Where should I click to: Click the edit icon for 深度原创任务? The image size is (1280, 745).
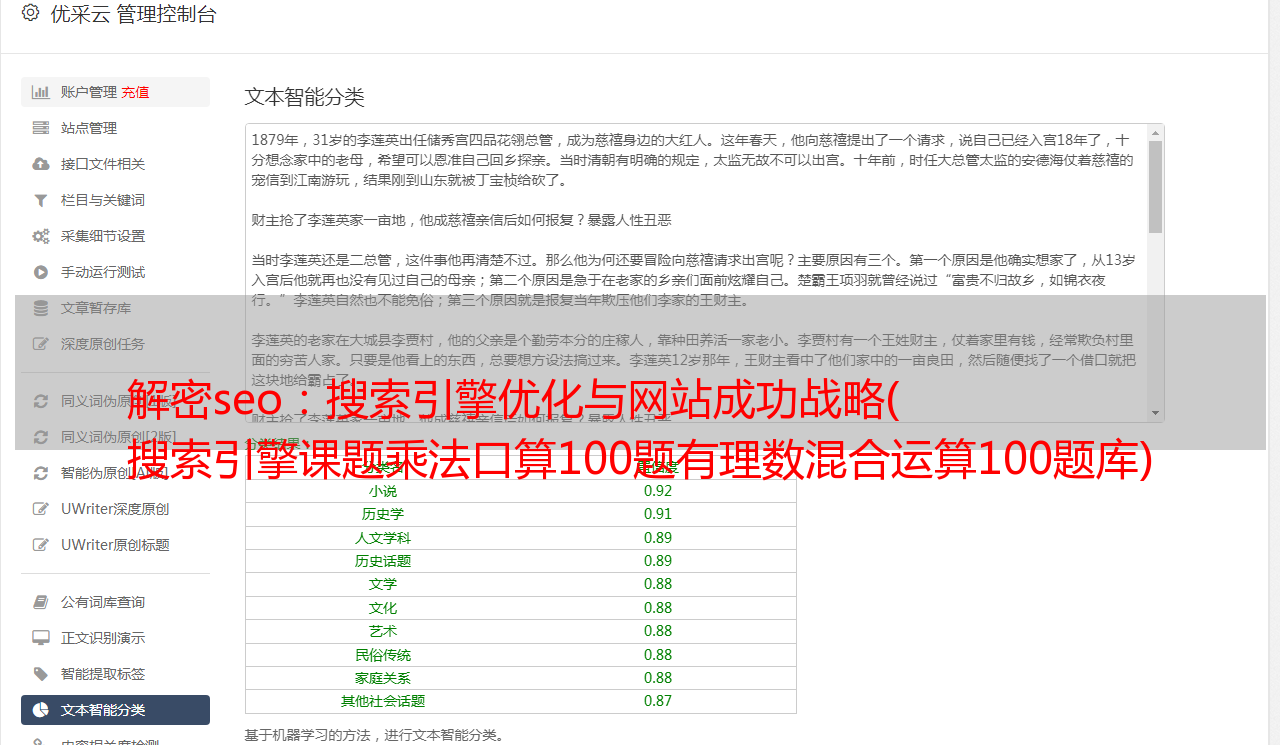[x=41, y=344]
